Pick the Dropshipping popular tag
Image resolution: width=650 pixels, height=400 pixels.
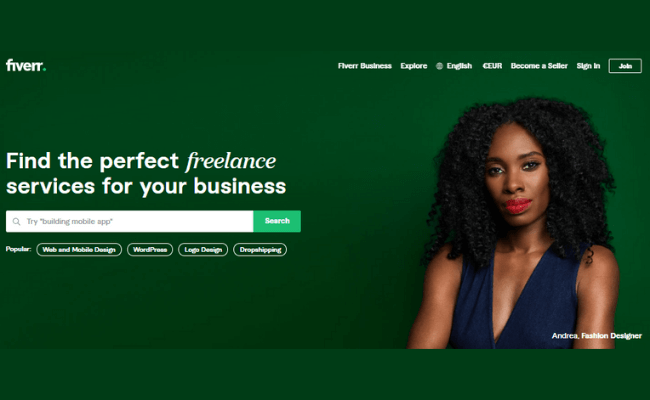click(x=260, y=250)
